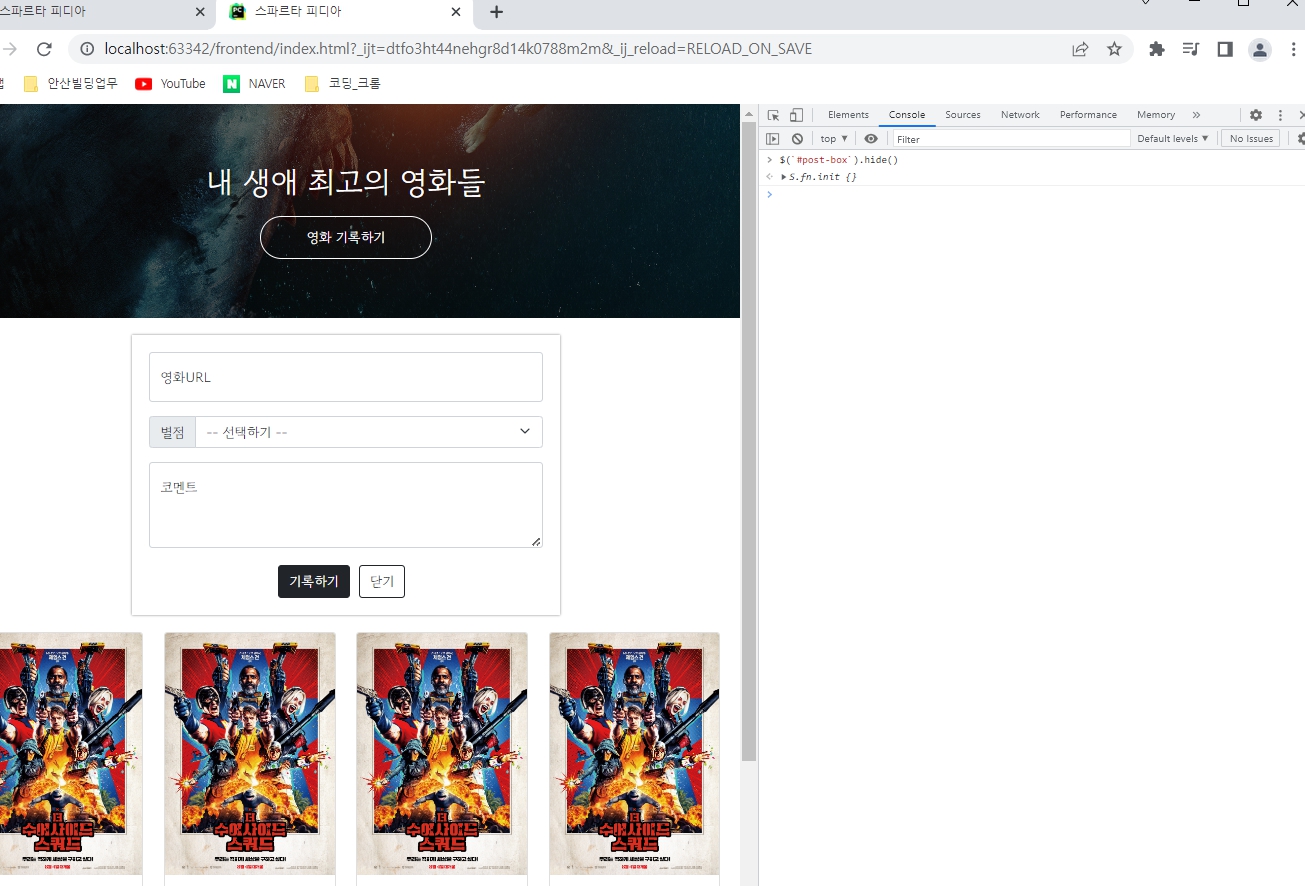Screen dimensions: 1305x886
Task: Open the tab search dropdown arrow
Action: click(1146, 4)
